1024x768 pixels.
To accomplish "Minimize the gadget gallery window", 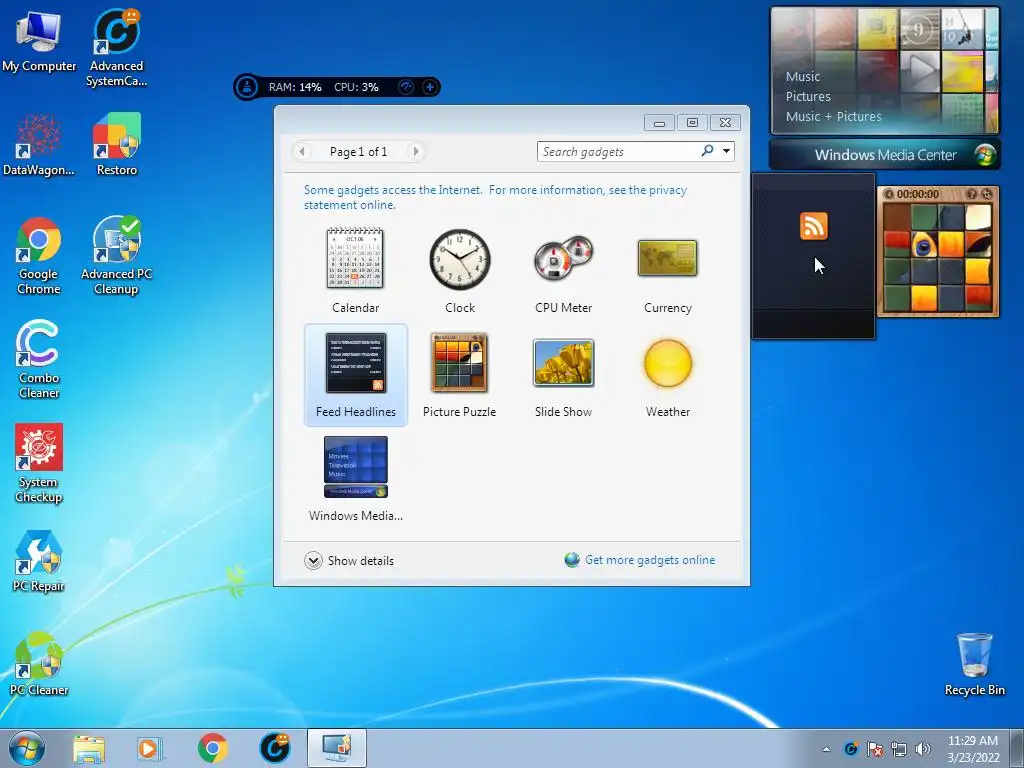I will click(660, 123).
